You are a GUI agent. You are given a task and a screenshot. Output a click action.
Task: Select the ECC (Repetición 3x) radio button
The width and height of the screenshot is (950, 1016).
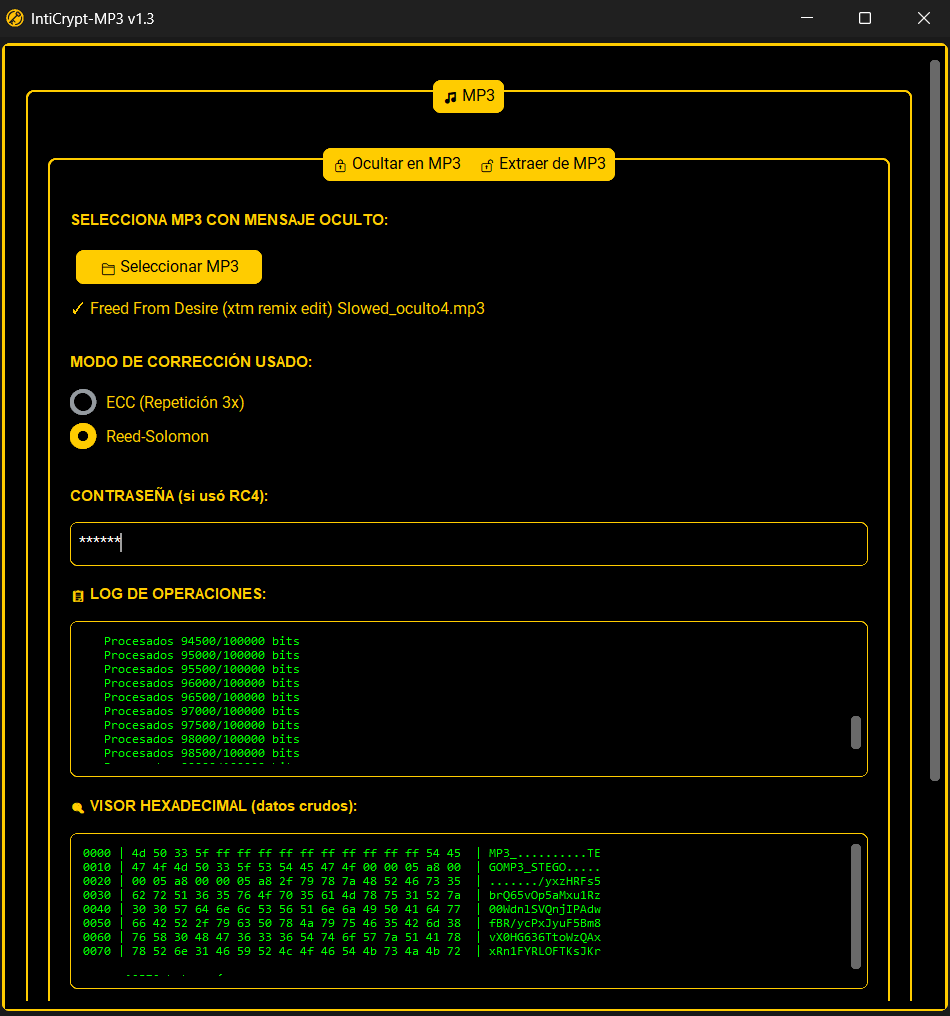pos(83,402)
